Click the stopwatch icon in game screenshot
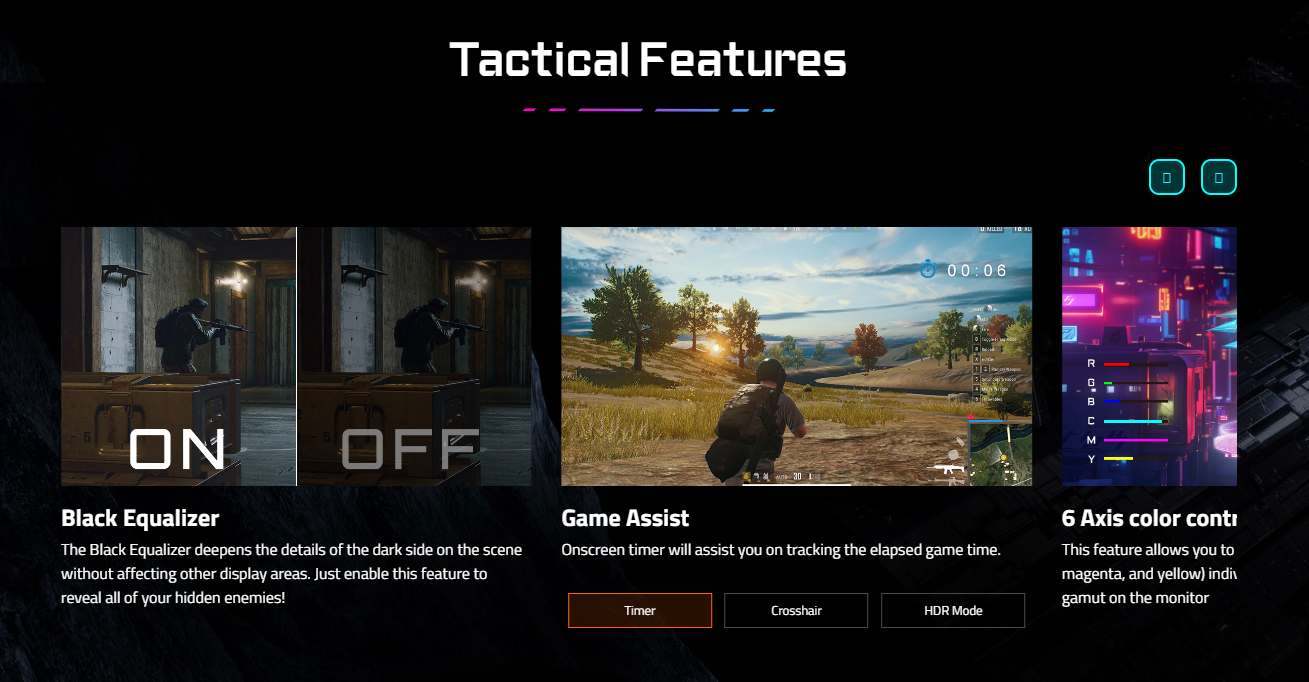This screenshot has width=1309, height=682. click(928, 269)
